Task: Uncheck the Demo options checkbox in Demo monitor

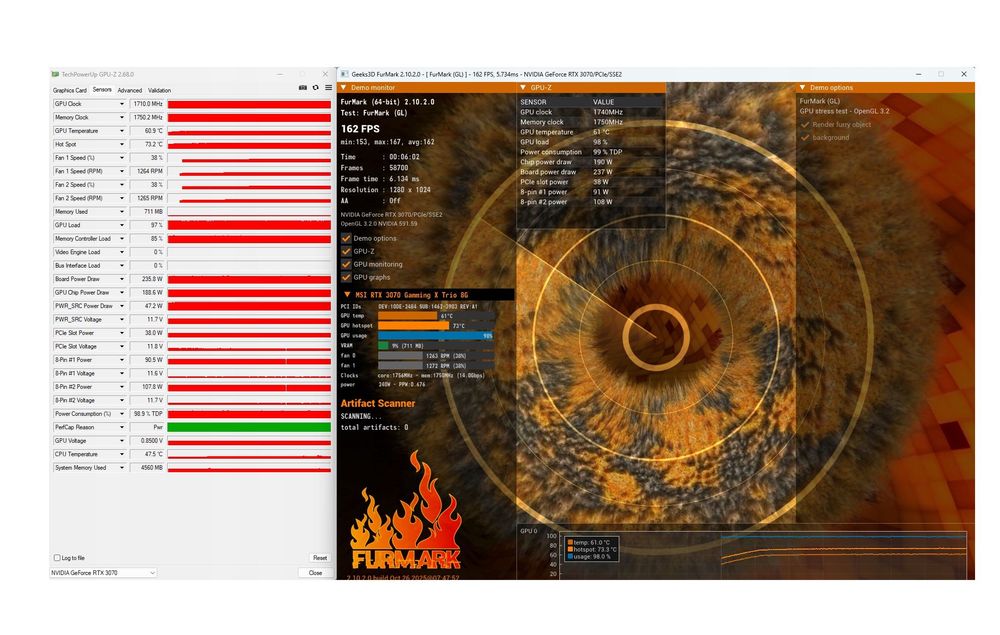Action: [x=346, y=238]
